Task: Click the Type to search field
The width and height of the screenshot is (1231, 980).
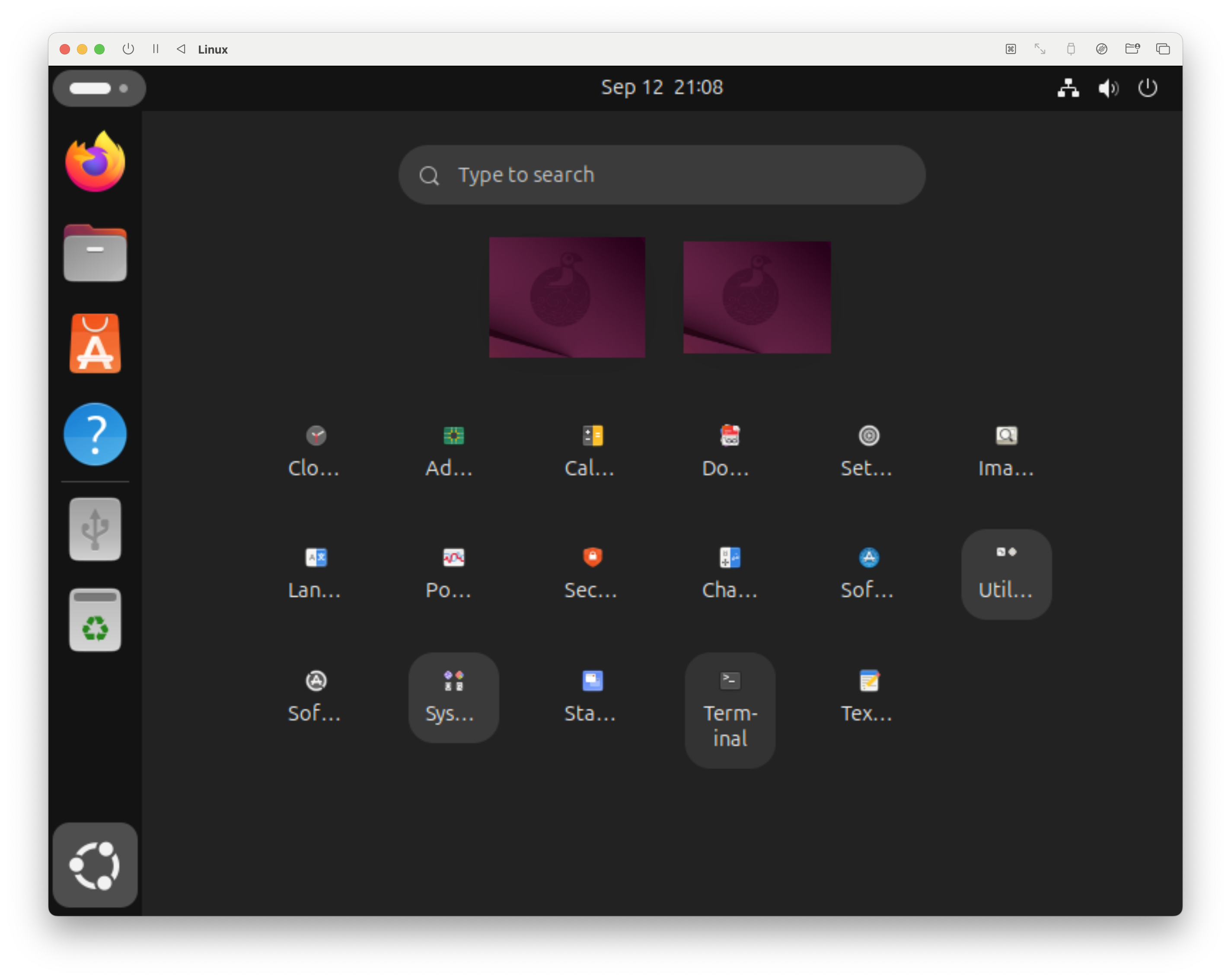Action: (661, 175)
